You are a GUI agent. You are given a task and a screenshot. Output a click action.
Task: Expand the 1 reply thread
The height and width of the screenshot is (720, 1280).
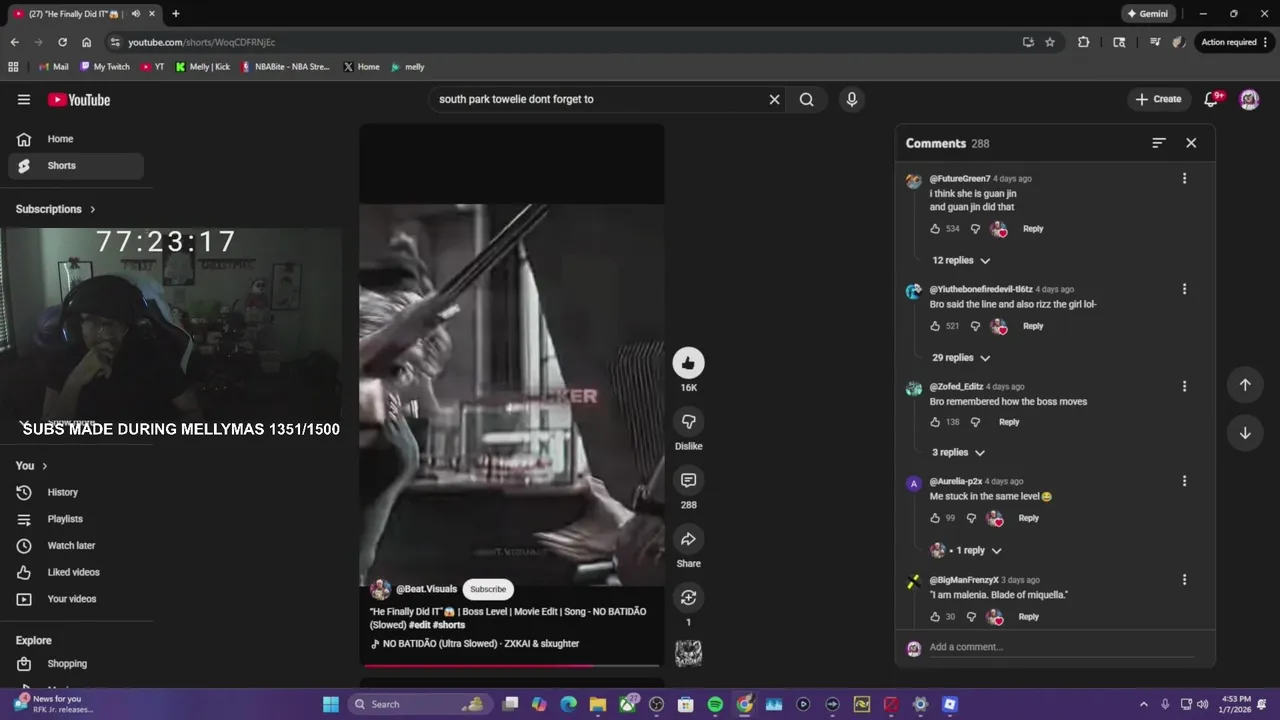tap(966, 550)
